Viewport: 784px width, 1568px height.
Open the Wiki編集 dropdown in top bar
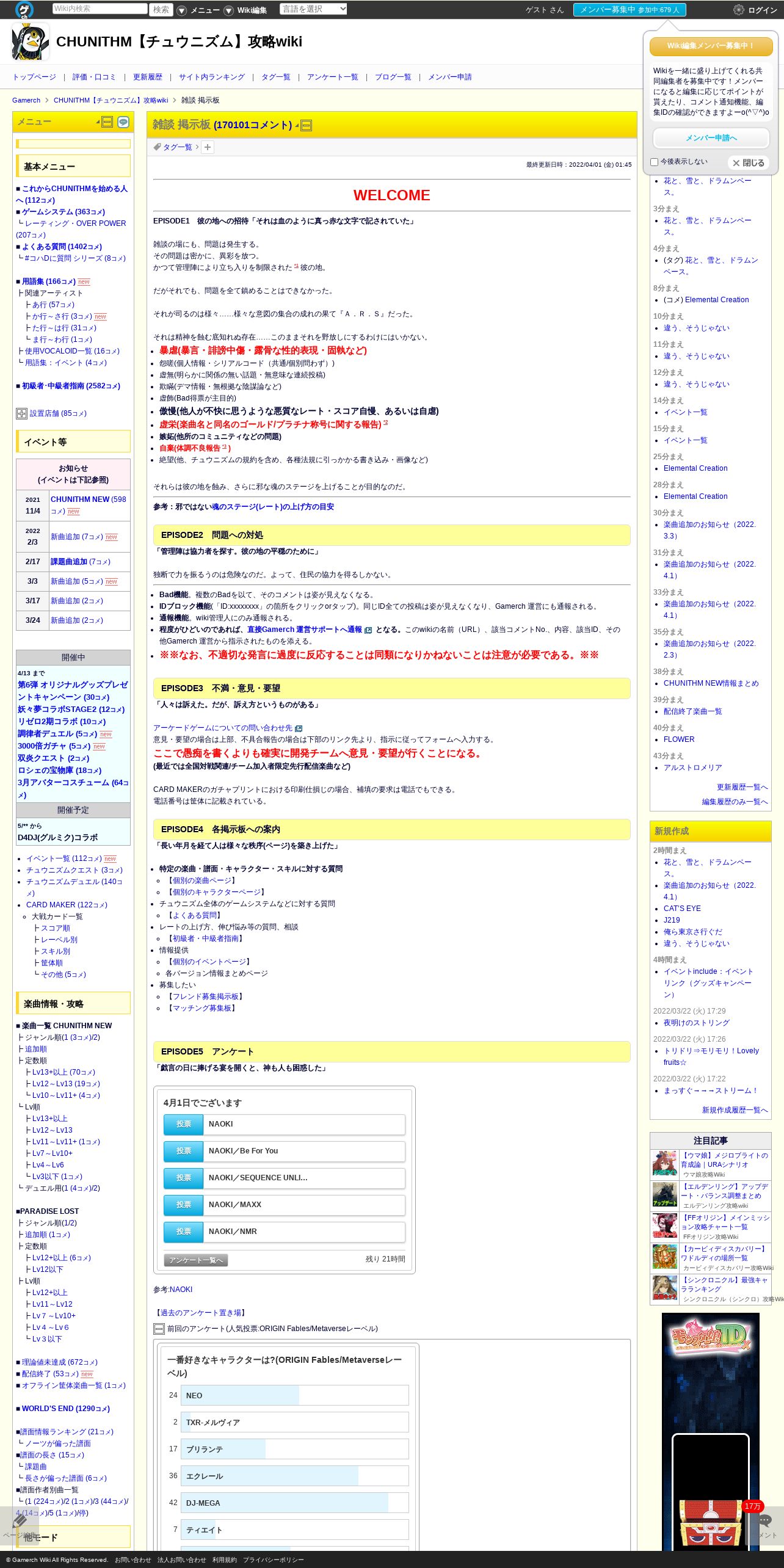[x=246, y=10]
